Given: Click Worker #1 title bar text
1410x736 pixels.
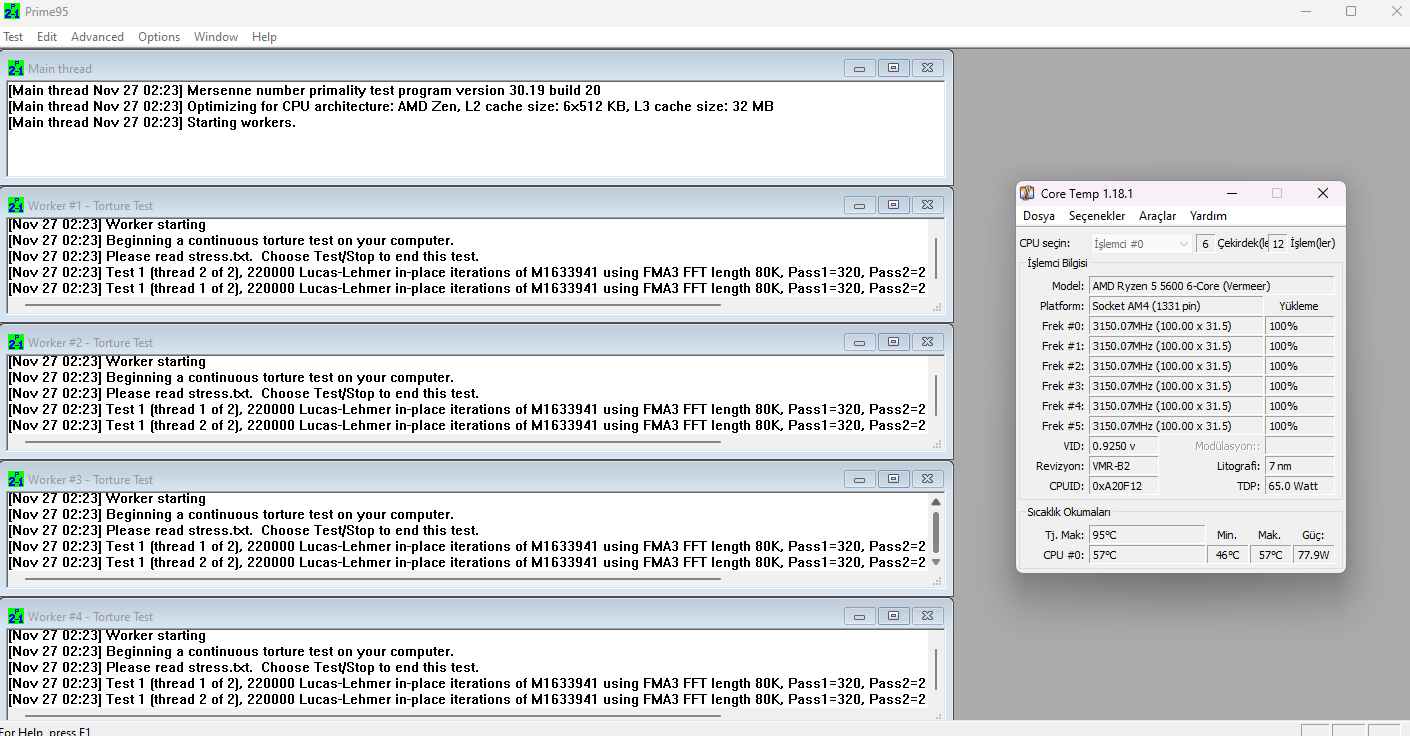Looking at the screenshot, I should (x=91, y=205).
